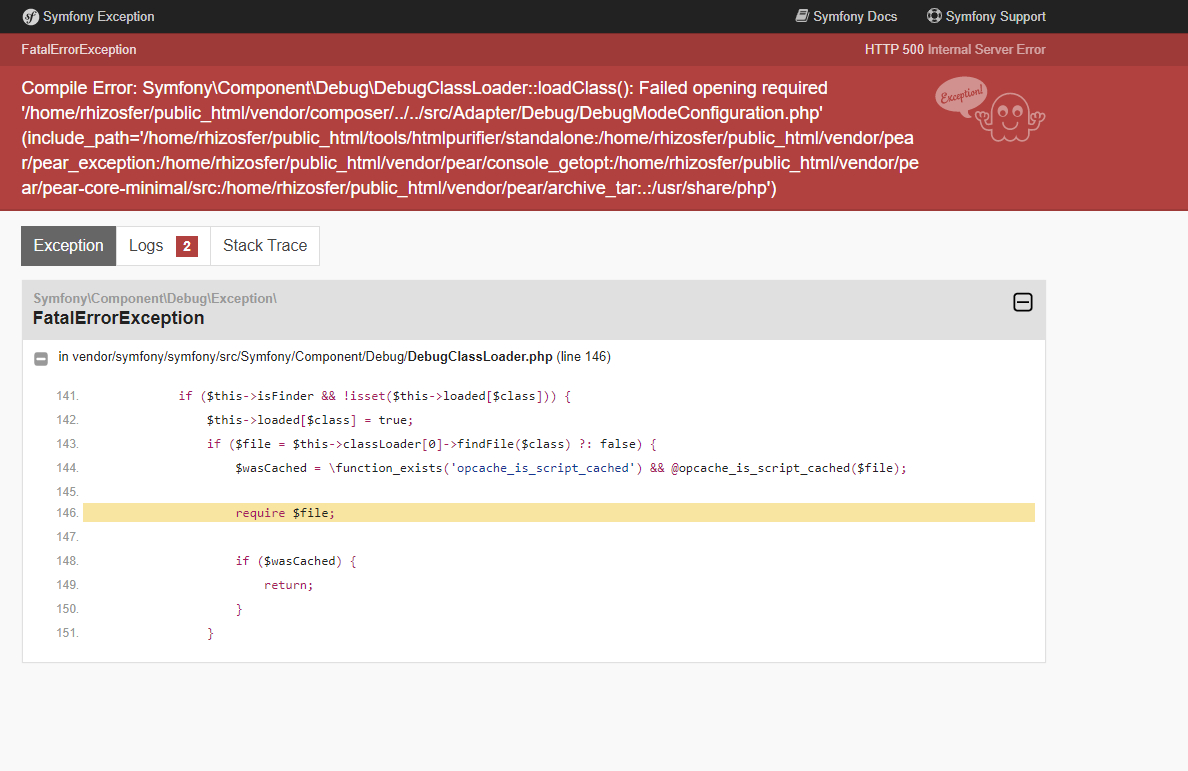This screenshot has width=1188, height=771.
Task: Click the Exception ghost illustration
Action: [x=990, y=109]
